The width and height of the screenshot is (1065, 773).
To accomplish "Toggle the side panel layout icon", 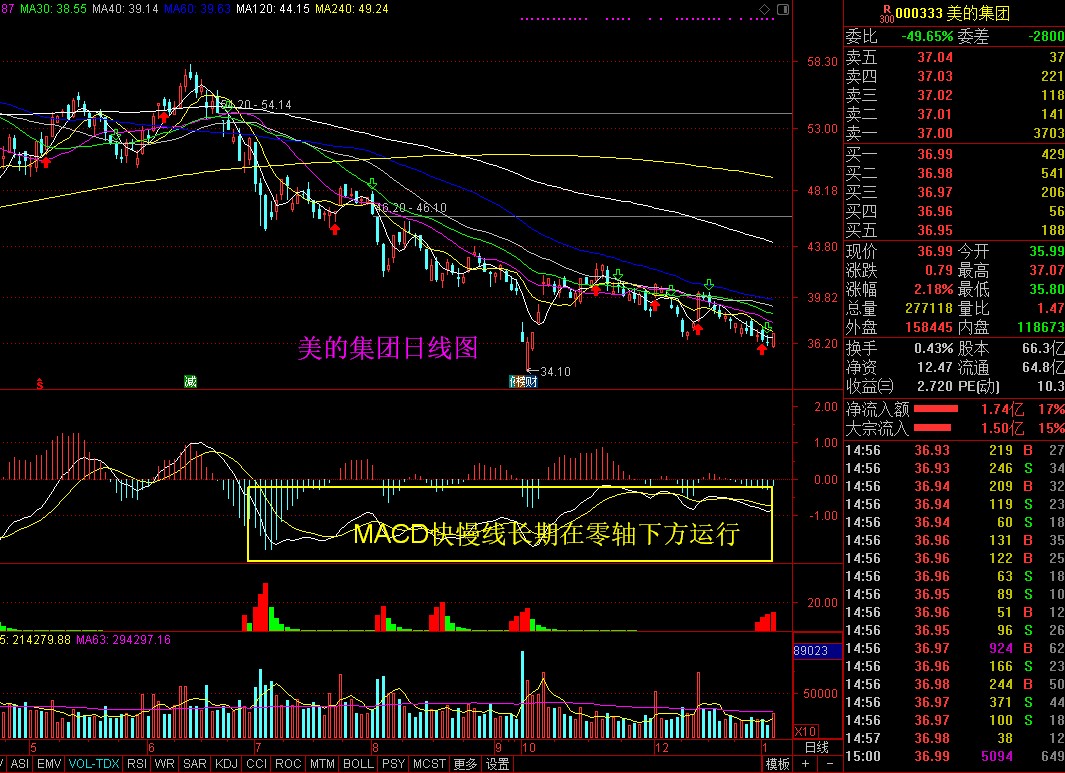I will pos(783,10).
